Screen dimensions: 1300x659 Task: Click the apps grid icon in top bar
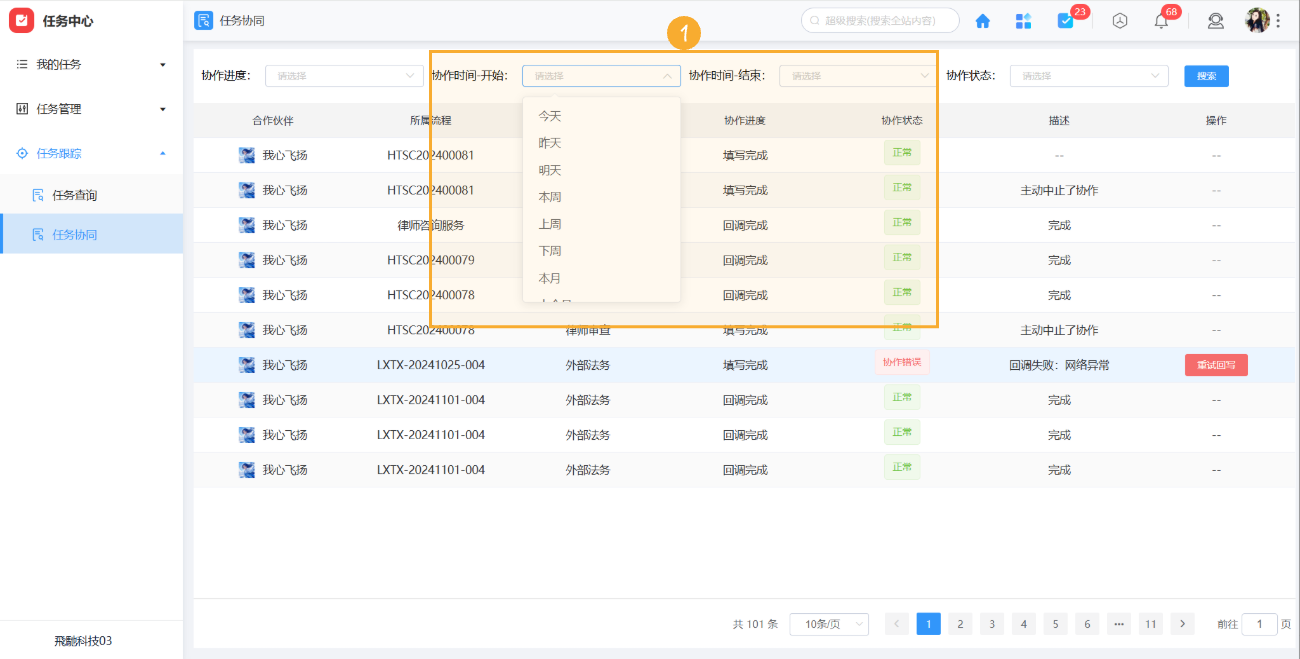point(1023,20)
